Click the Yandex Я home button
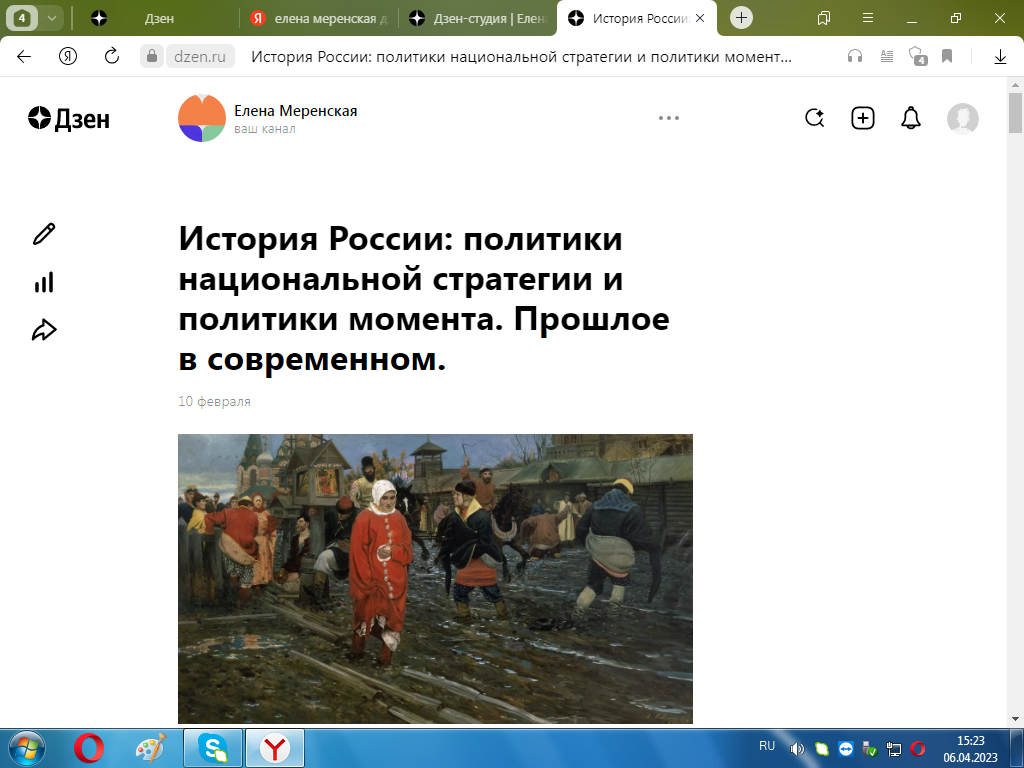The height and width of the screenshot is (768, 1024). (x=68, y=57)
